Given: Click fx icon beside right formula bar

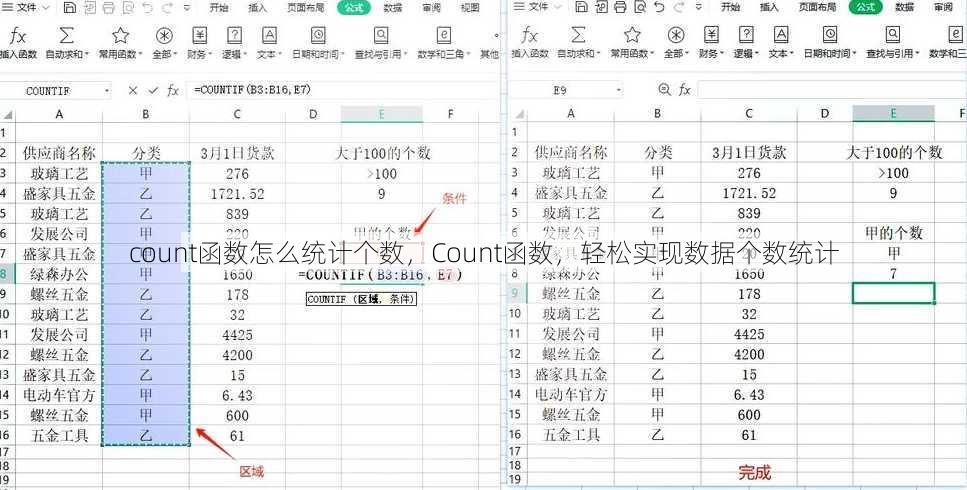Looking at the screenshot, I should tap(685, 90).
